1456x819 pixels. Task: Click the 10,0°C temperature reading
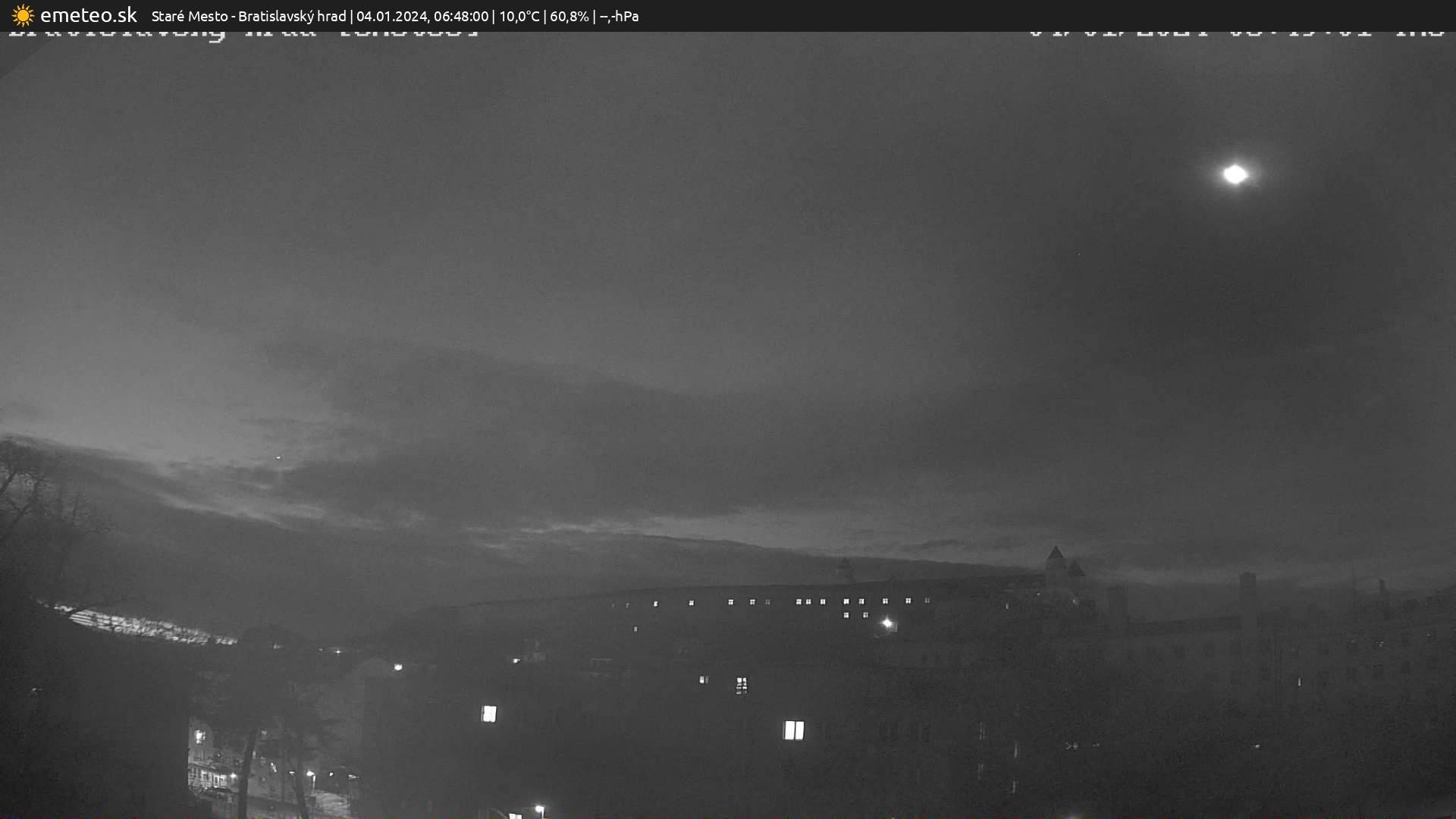click(518, 17)
